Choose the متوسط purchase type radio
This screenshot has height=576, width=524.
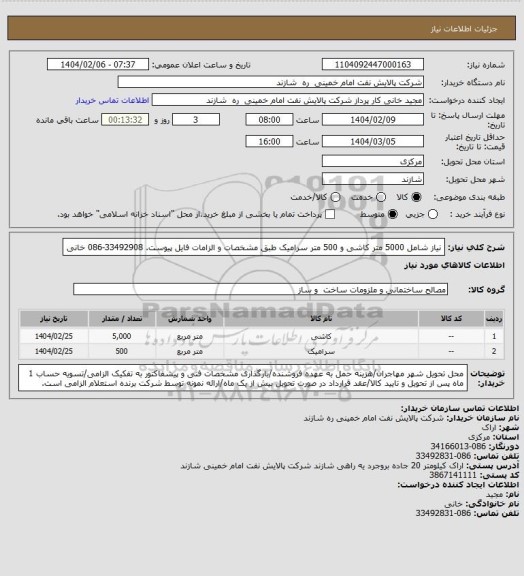pyautogui.click(x=393, y=214)
